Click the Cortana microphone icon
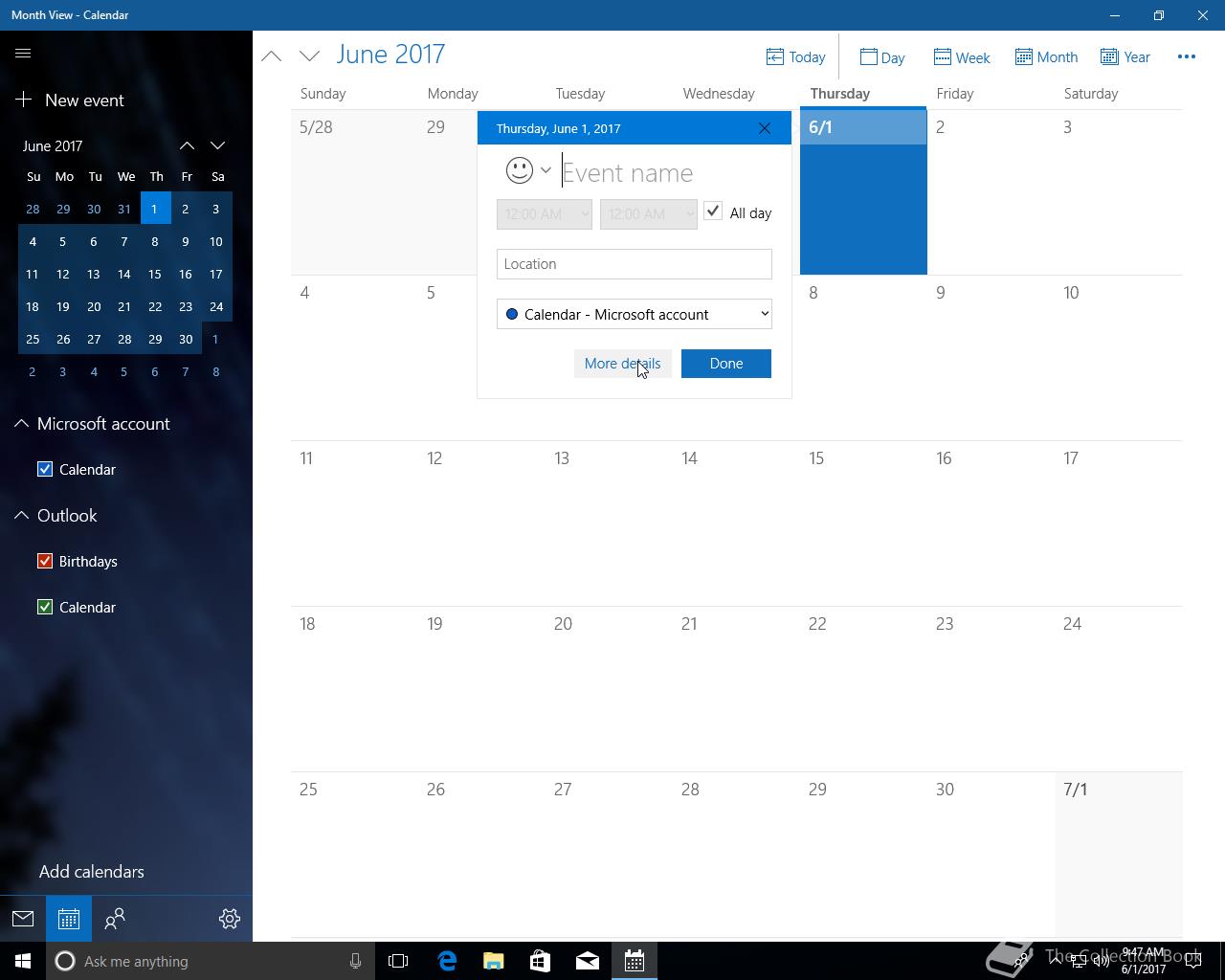 pos(355,961)
